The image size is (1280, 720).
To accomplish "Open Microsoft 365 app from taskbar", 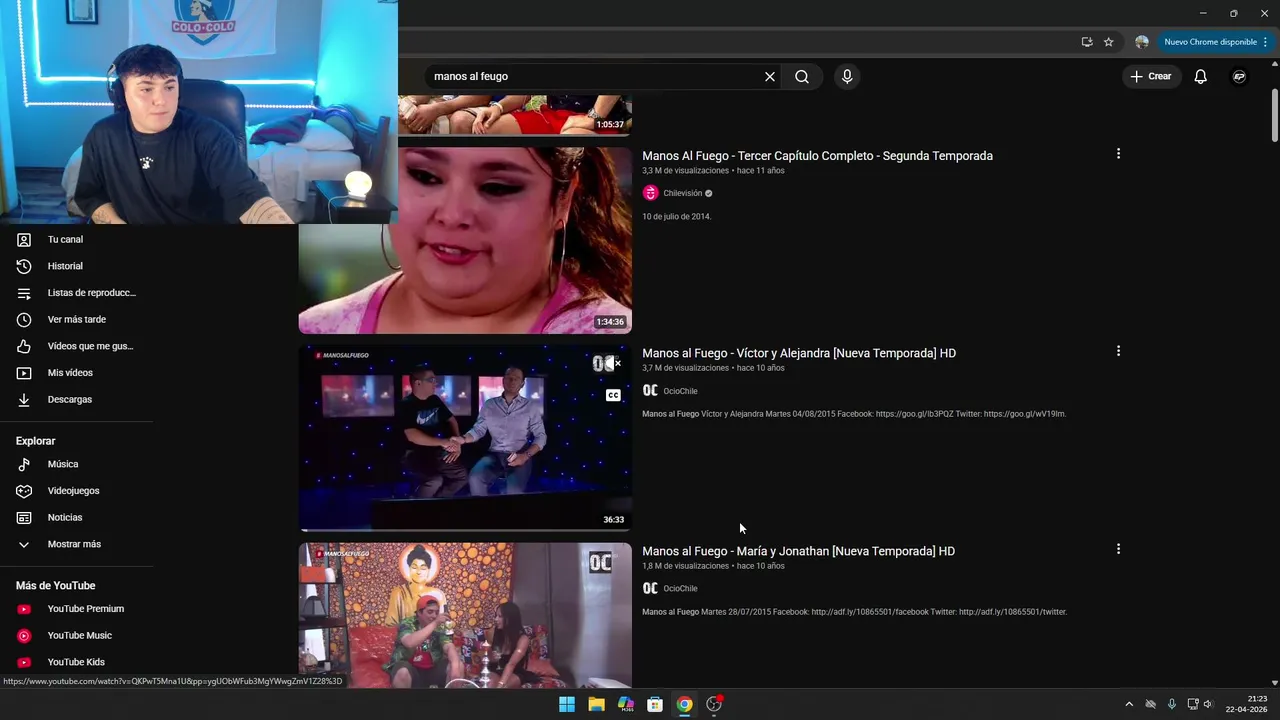I will pyautogui.click(x=626, y=704).
